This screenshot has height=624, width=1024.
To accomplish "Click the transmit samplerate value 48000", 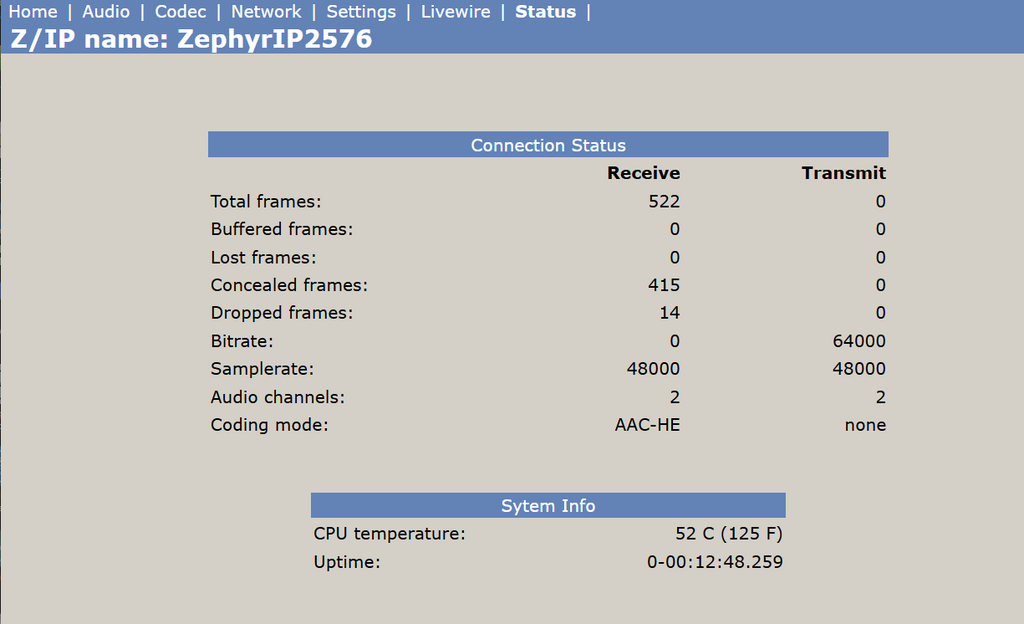I will coord(859,369).
